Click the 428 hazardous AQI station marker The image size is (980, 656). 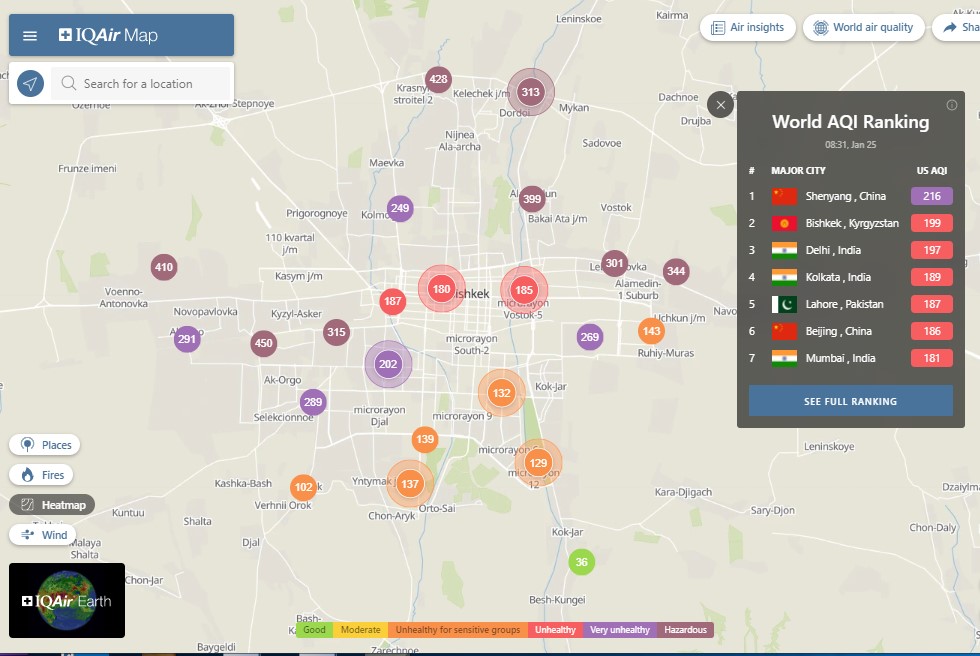(x=438, y=80)
